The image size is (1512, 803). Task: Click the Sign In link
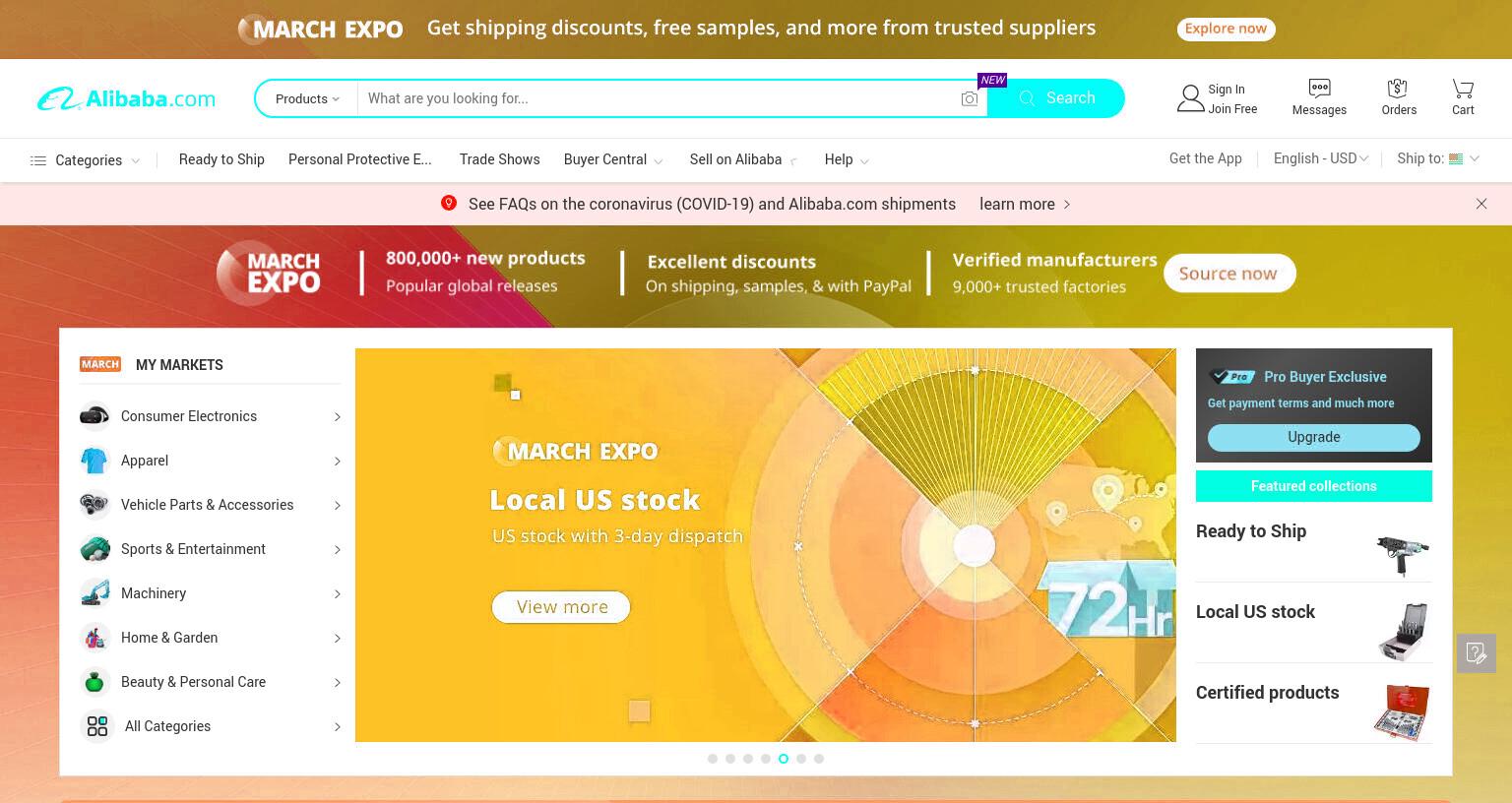(1227, 90)
